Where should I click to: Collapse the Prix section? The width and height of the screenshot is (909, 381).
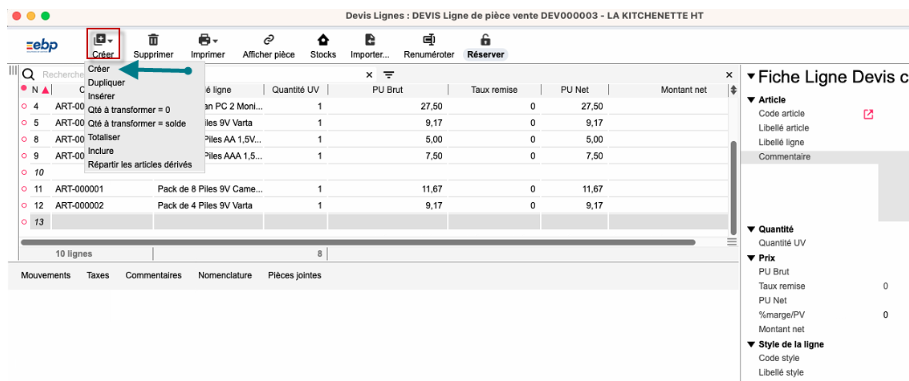click(751, 258)
